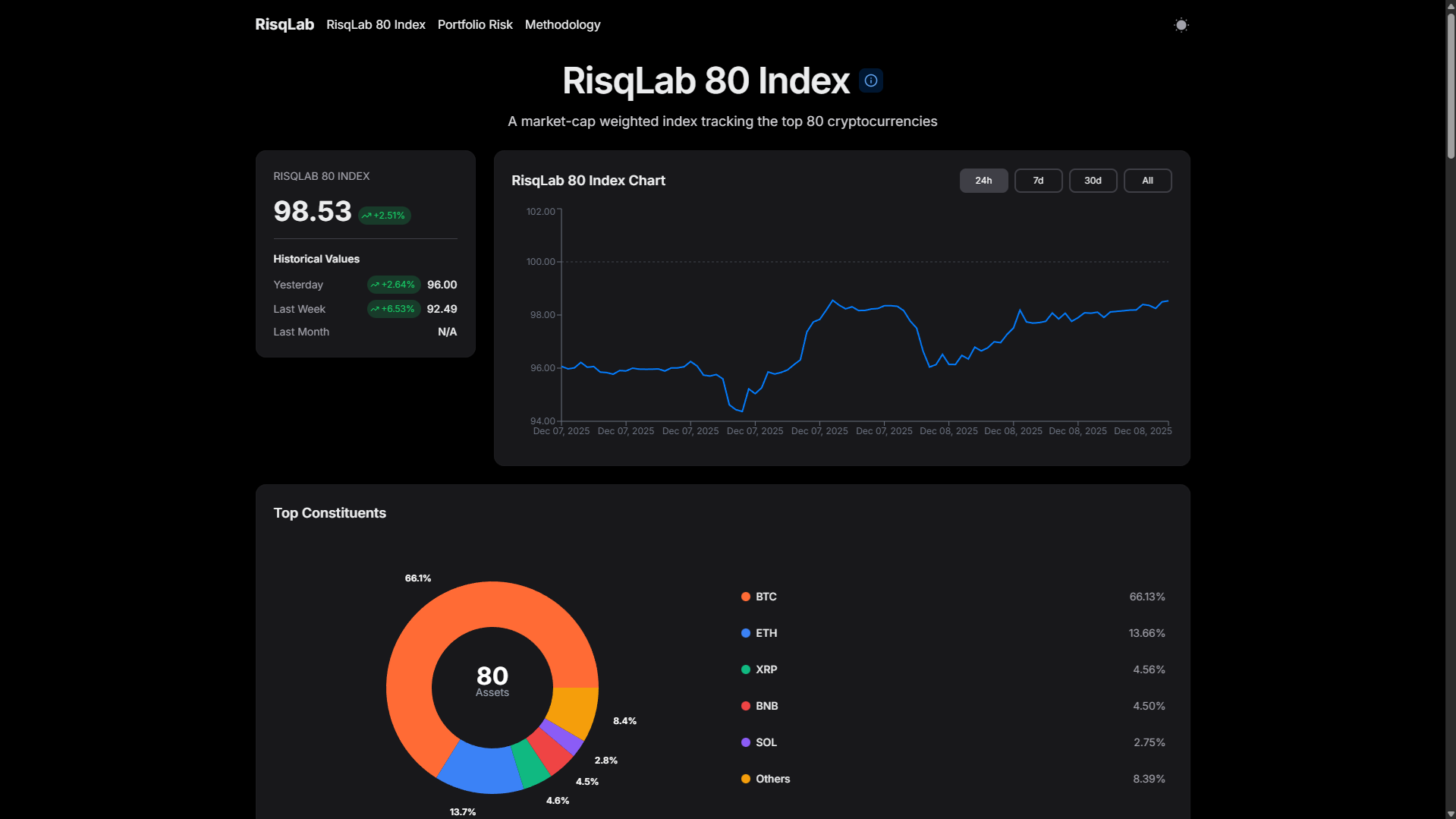Toggle the theme using the sun icon

click(x=1181, y=25)
